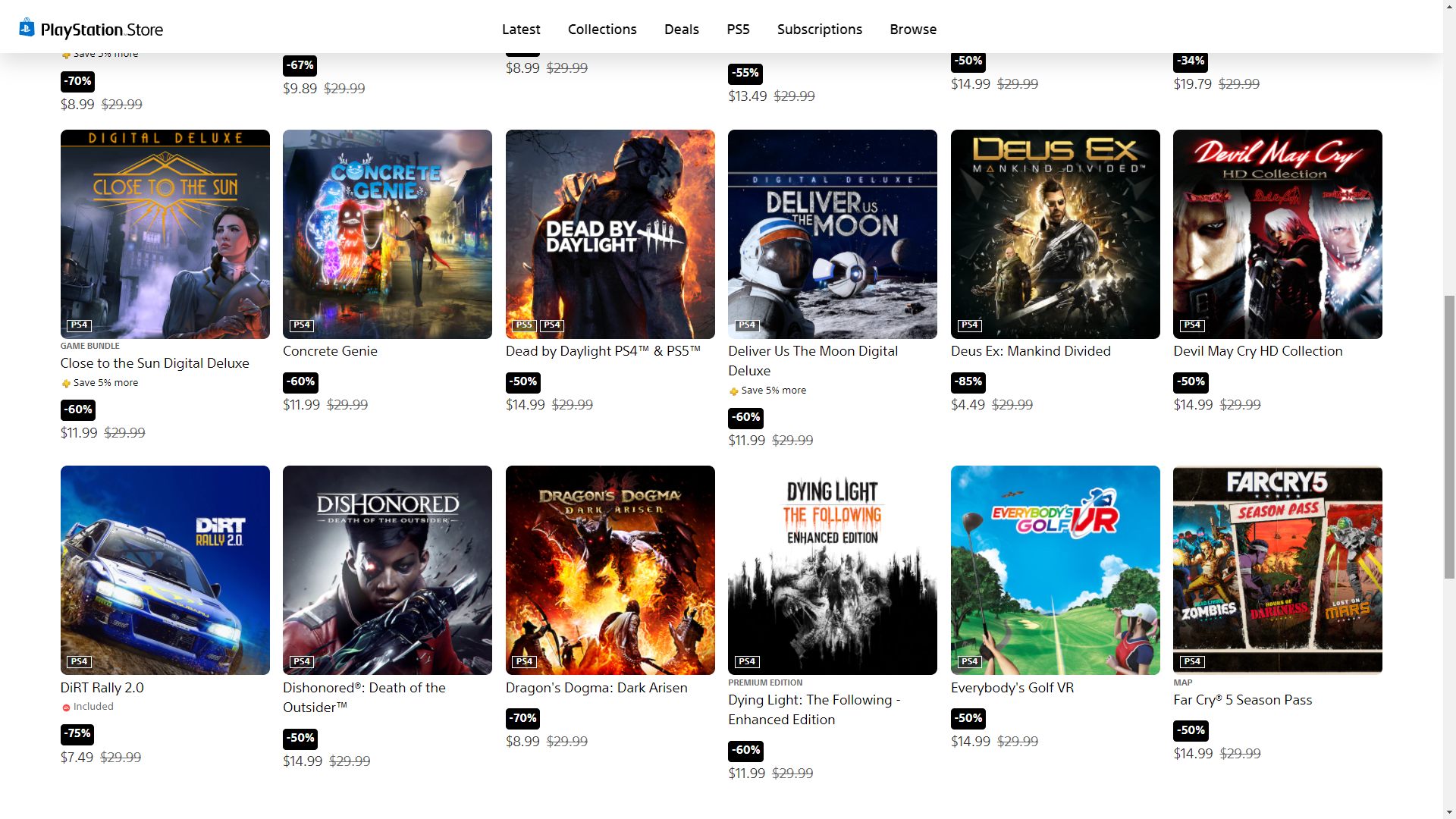Open the Collections menu tab
The height and width of the screenshot is (819, 1456).
pos(602,30)
